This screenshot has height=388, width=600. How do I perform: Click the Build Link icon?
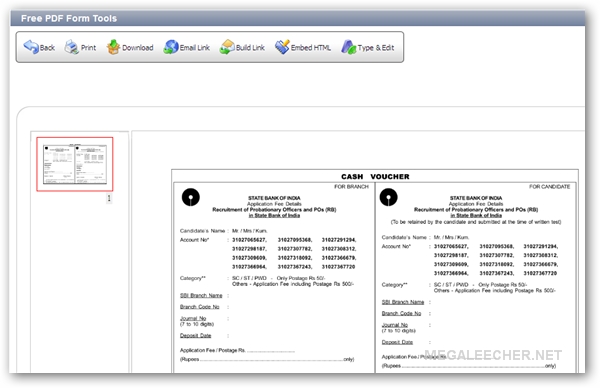click(227, 47)
